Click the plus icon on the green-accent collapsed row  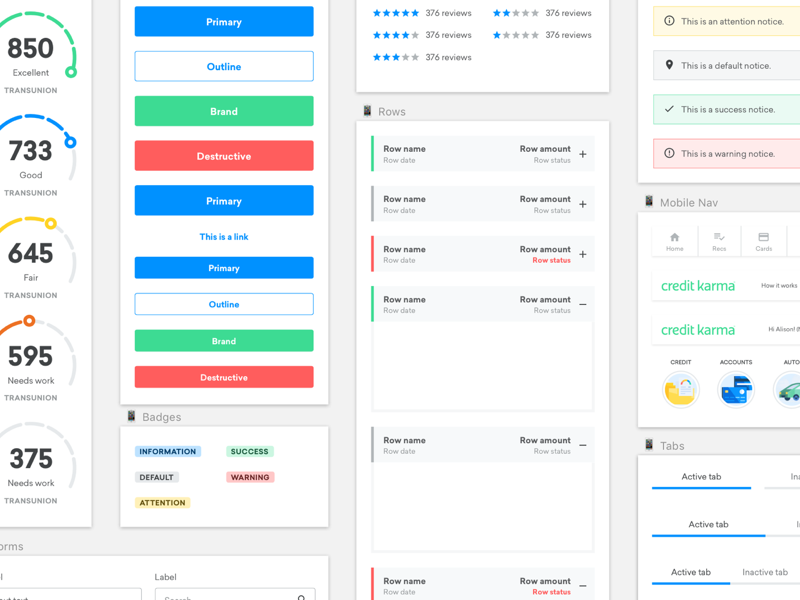point(583,154)
